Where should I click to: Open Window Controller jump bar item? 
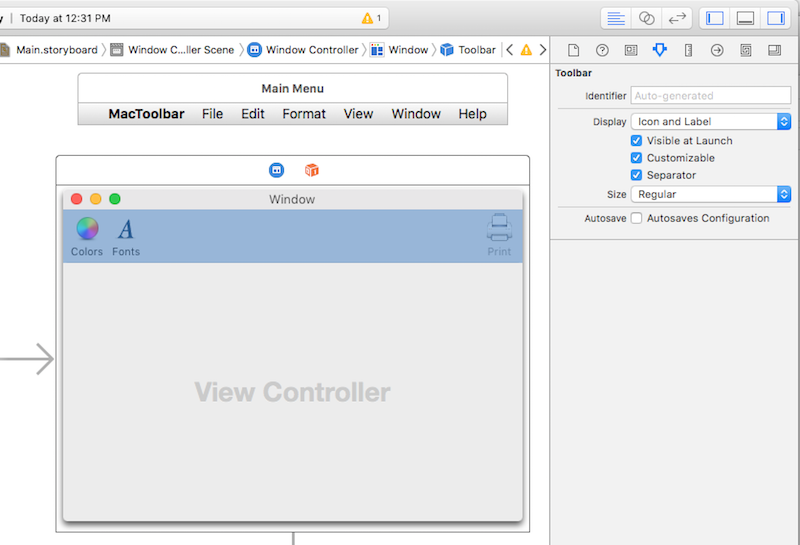click(x=303, y=50)
